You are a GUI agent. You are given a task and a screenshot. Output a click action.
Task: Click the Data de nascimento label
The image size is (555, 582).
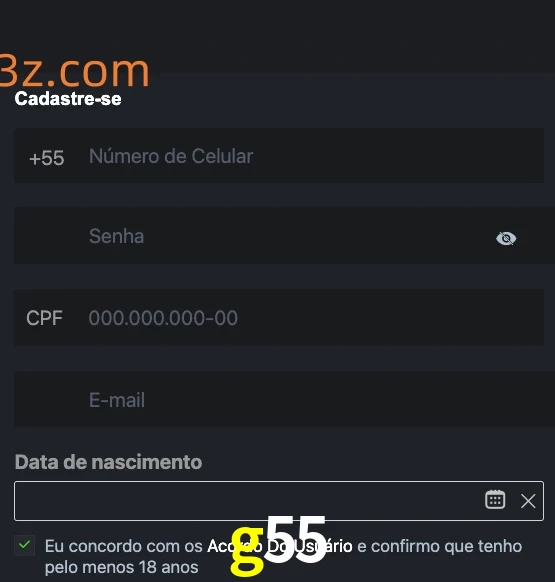108,462
